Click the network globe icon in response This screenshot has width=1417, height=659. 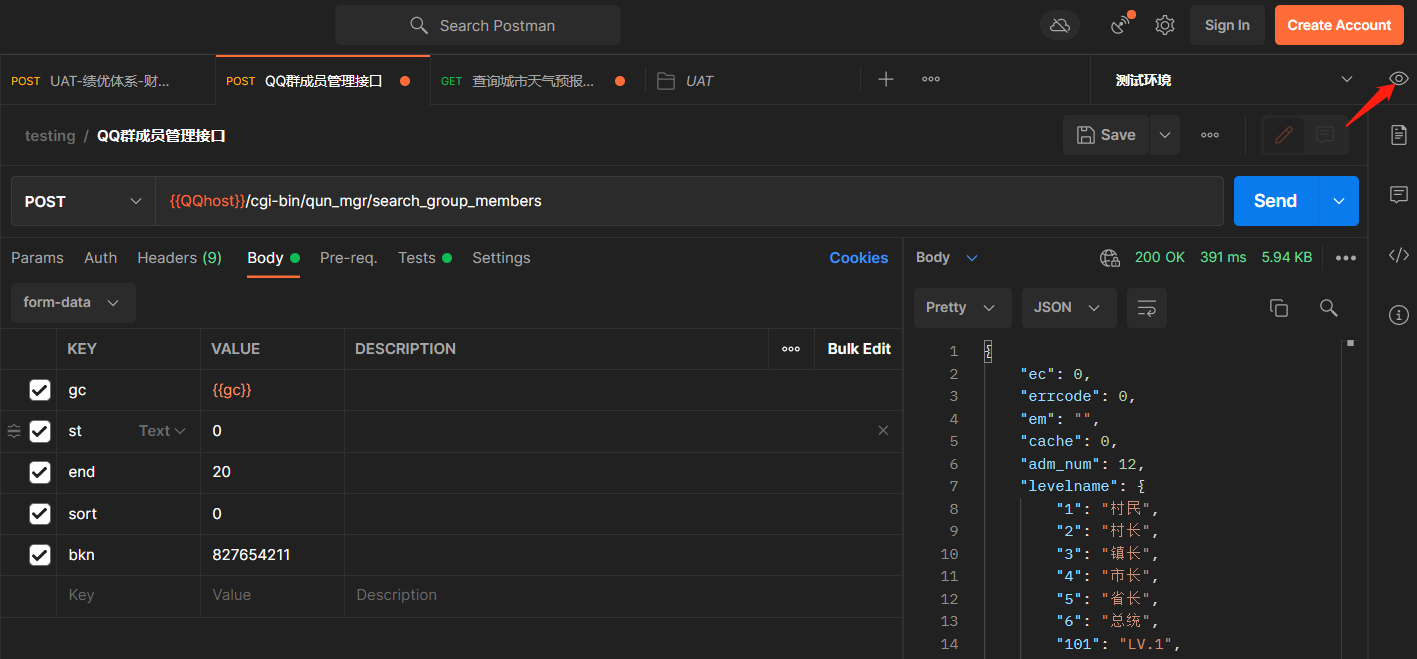[1110, 258]
